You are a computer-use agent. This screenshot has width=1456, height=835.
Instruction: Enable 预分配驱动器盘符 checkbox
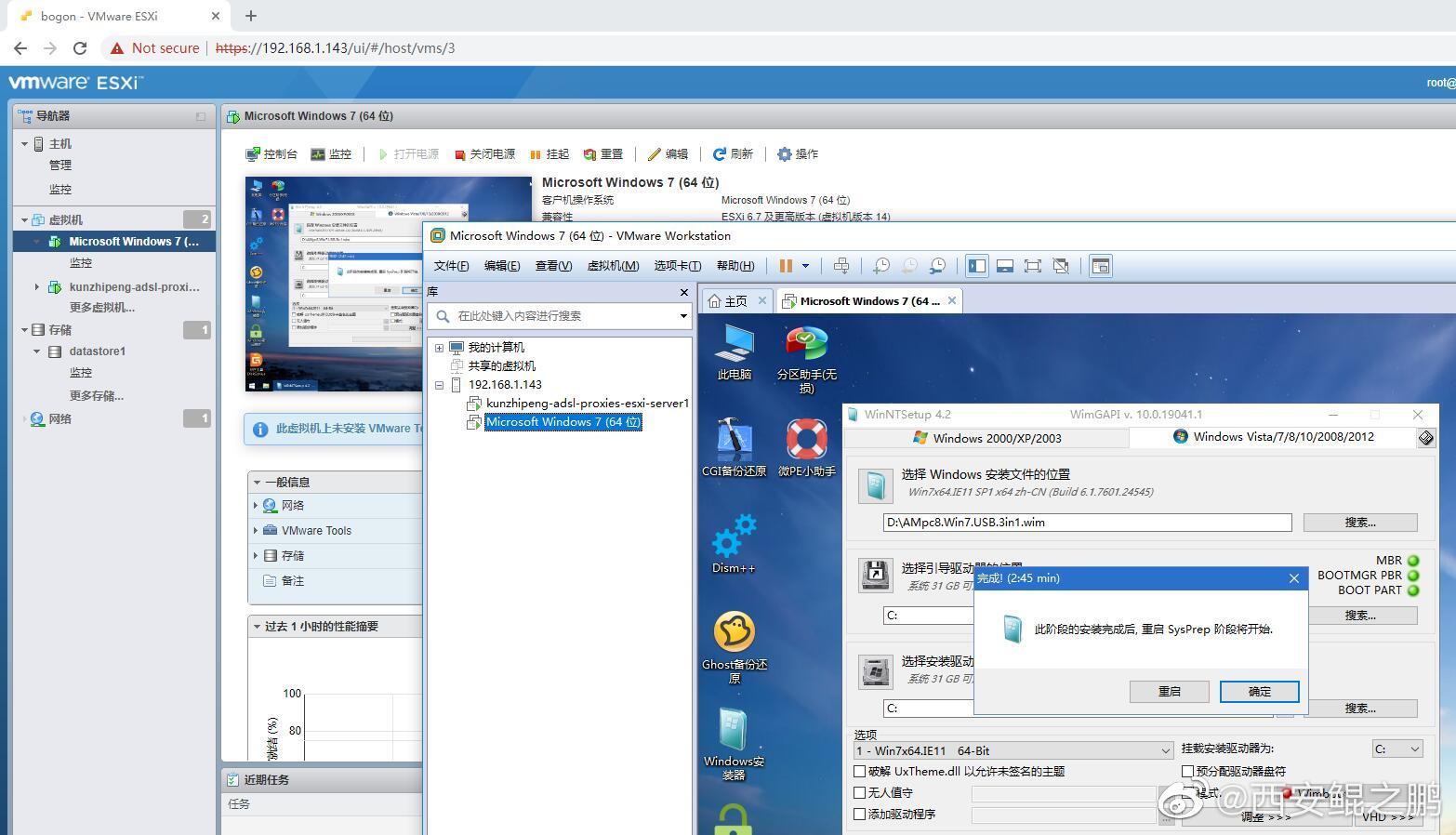click(1187, 772)
